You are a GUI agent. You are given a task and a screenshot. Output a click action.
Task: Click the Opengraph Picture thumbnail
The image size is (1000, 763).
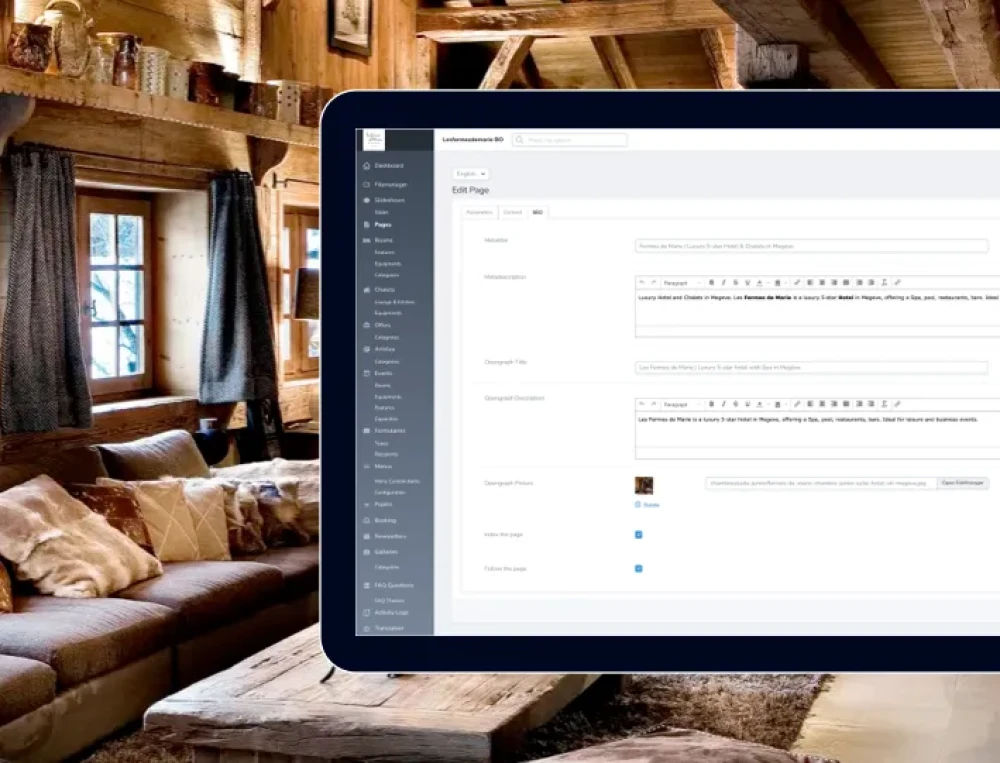pyautogui.click(x=644, y=485)
